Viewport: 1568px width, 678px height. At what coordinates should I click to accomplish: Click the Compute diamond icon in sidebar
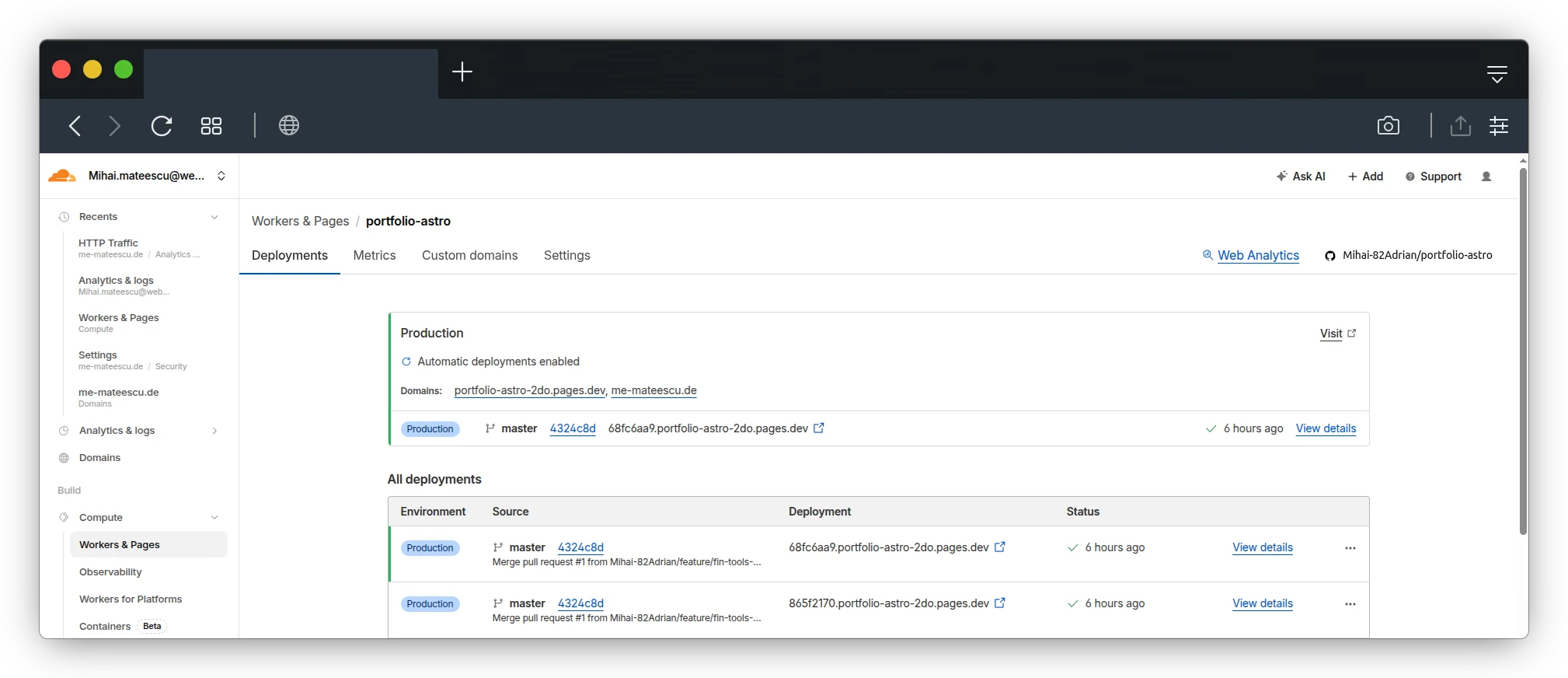[64, 518]
